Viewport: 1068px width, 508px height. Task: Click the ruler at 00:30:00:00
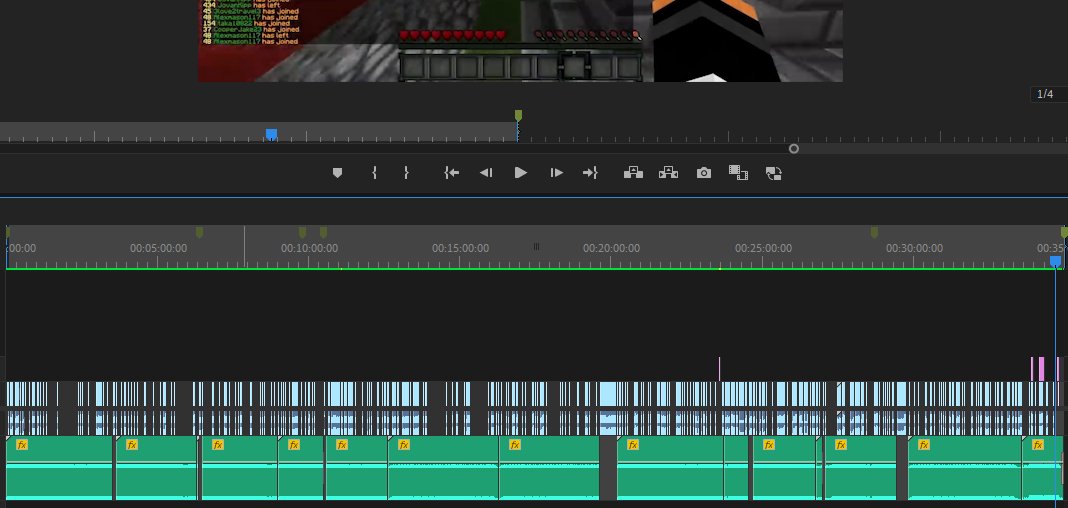914,249
